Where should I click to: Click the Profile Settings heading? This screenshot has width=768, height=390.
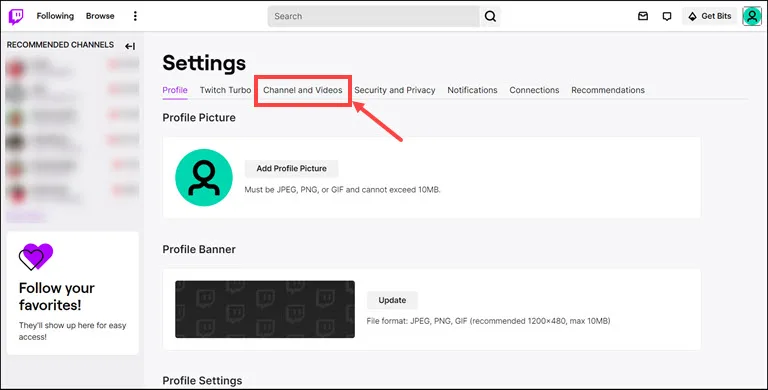tap(202, 381)
